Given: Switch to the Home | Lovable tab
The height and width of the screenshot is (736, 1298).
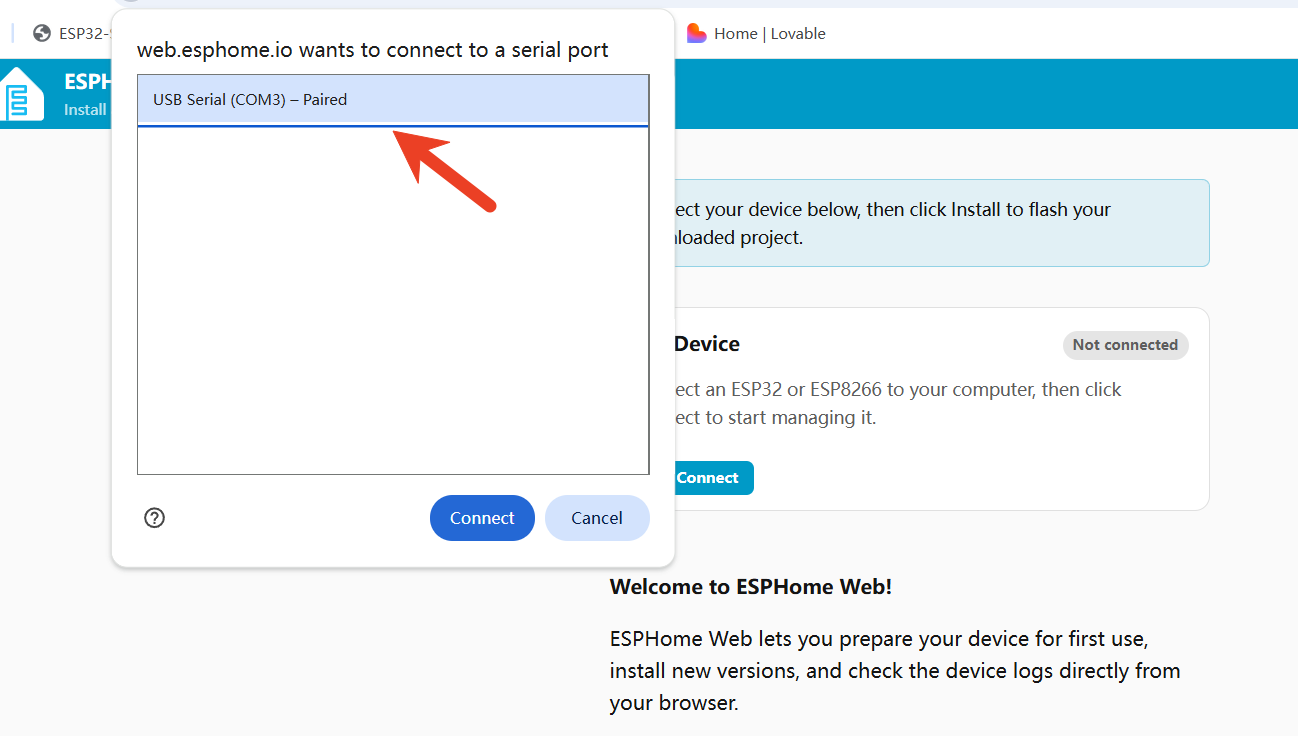Looking at the screenshot, I should (757, 34).
